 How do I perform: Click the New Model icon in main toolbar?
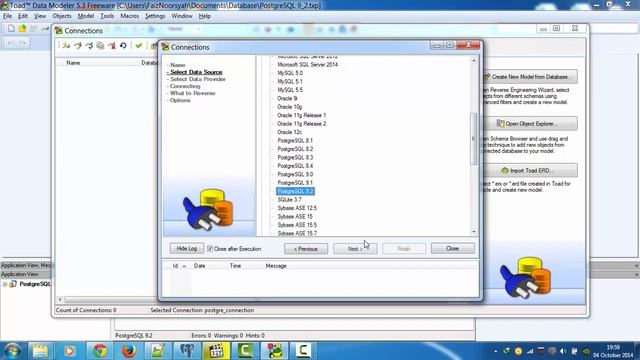point(11,29)
